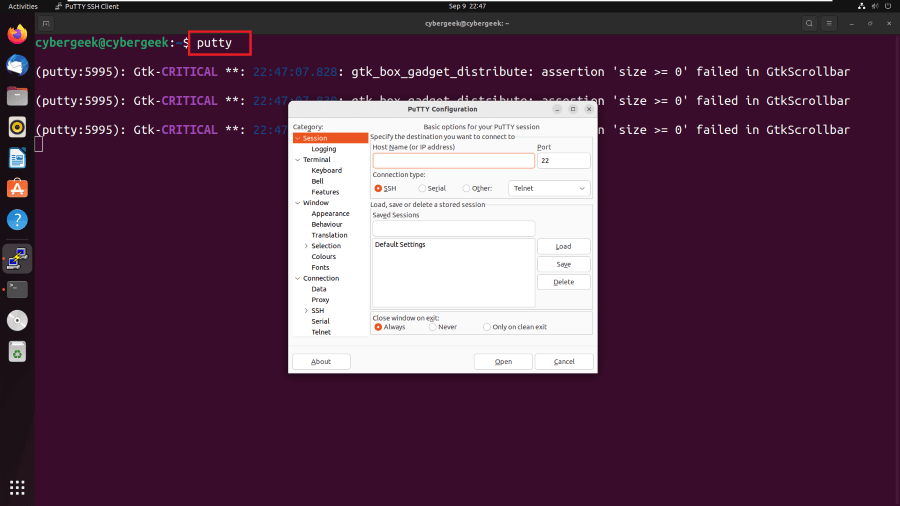Screen dimensions: 900x506
Task: Close the PuTTY Configuration dialog
Action: coord(589,109)
